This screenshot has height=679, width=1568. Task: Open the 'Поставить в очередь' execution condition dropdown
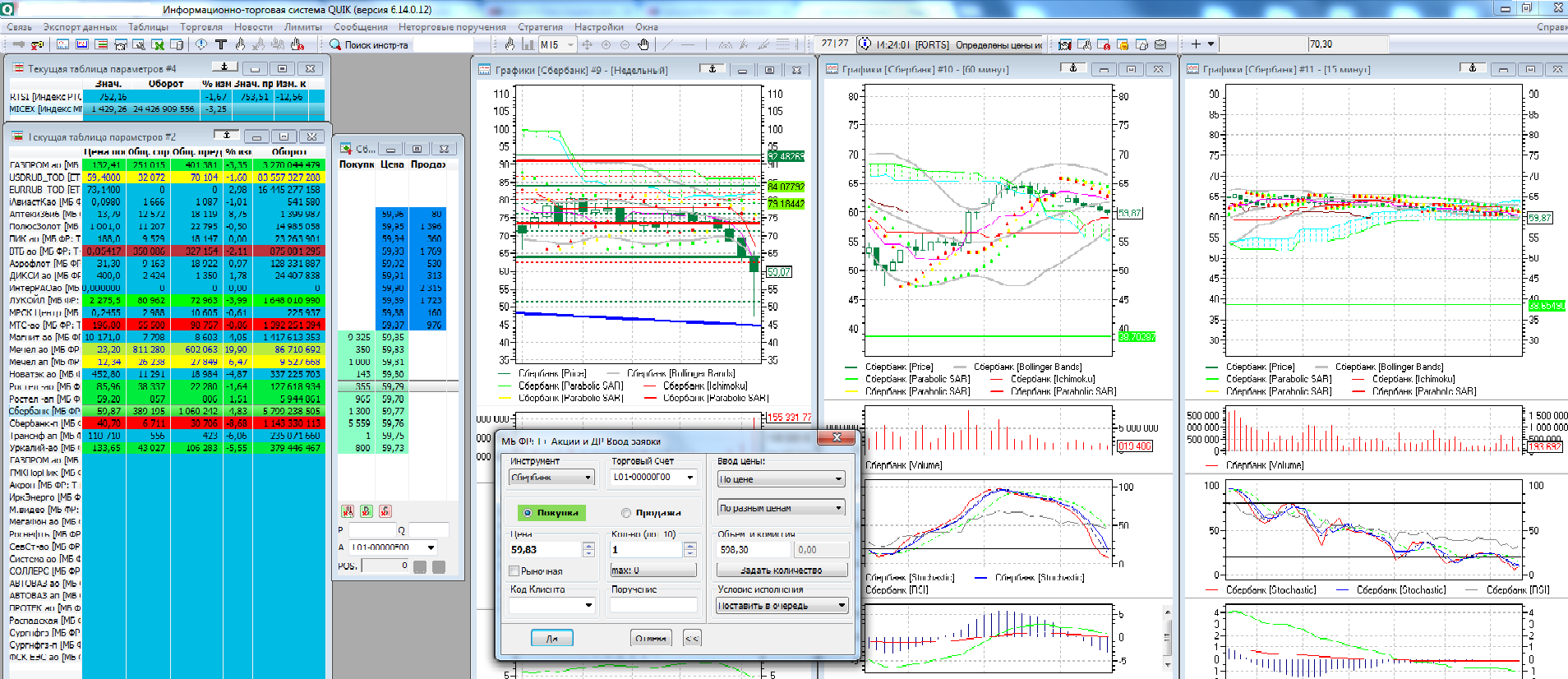point(782,605)
